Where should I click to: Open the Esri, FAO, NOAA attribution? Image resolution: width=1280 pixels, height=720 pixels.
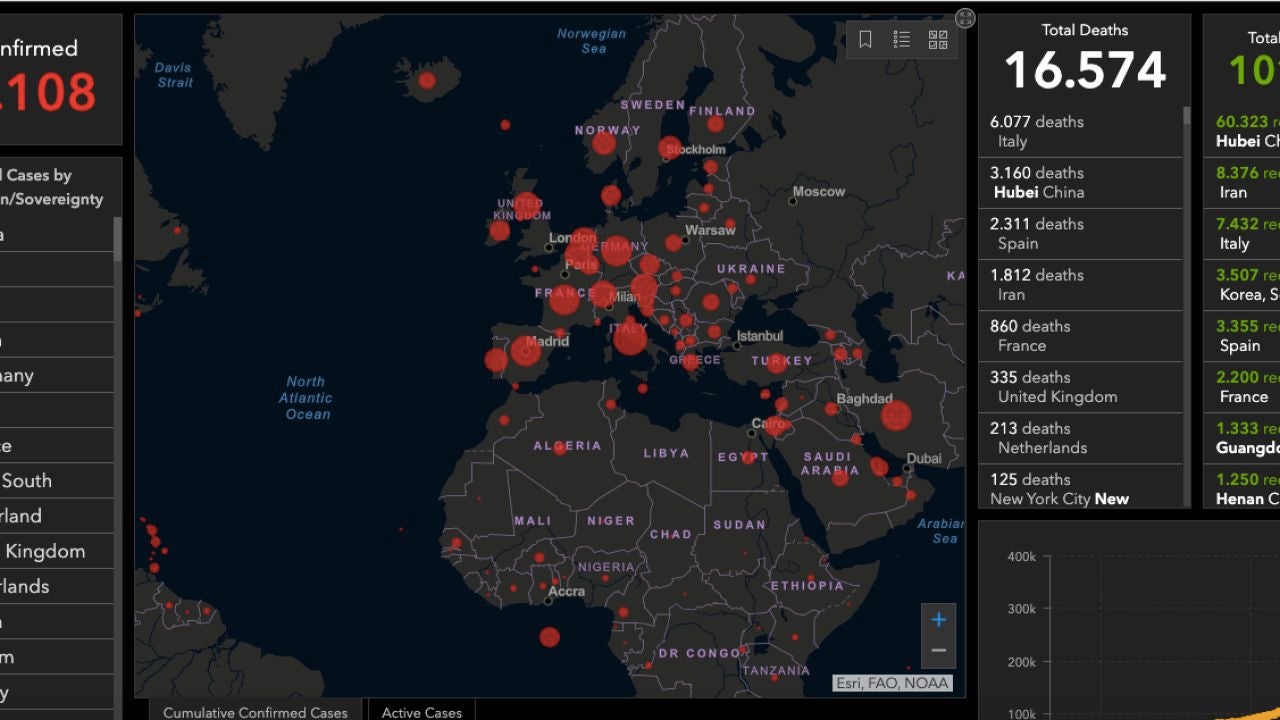click(x=893, y=684)
